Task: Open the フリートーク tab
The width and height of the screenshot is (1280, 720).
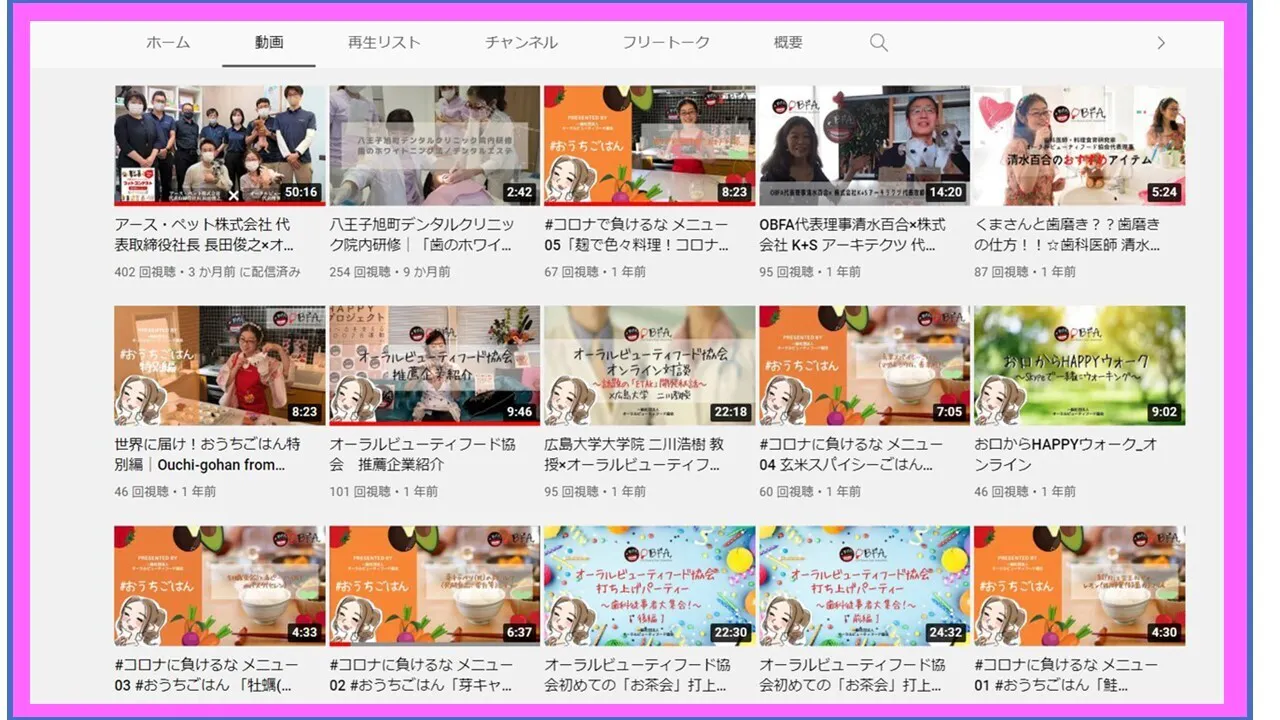Action: click(x=666, y=43)
